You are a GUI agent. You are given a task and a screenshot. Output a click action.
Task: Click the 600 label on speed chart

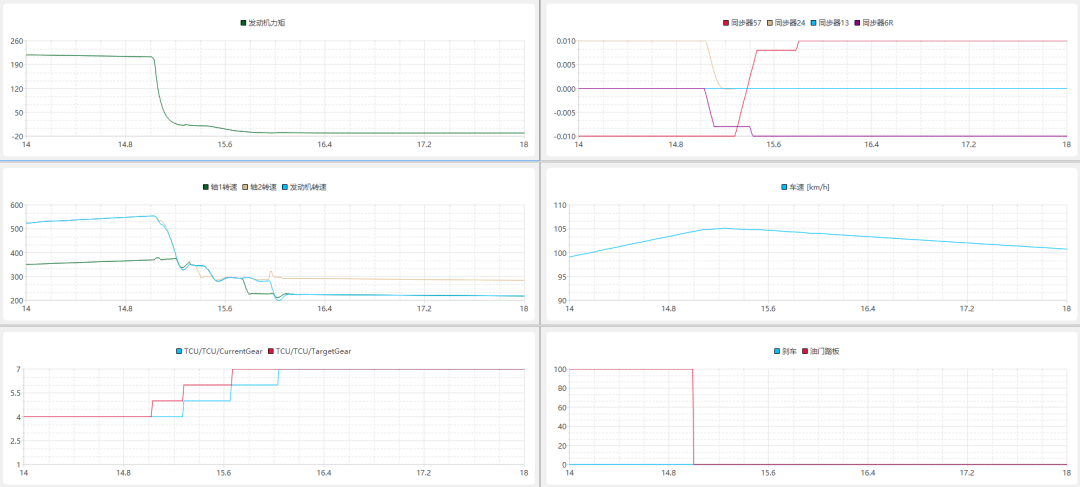coord(16,205)
